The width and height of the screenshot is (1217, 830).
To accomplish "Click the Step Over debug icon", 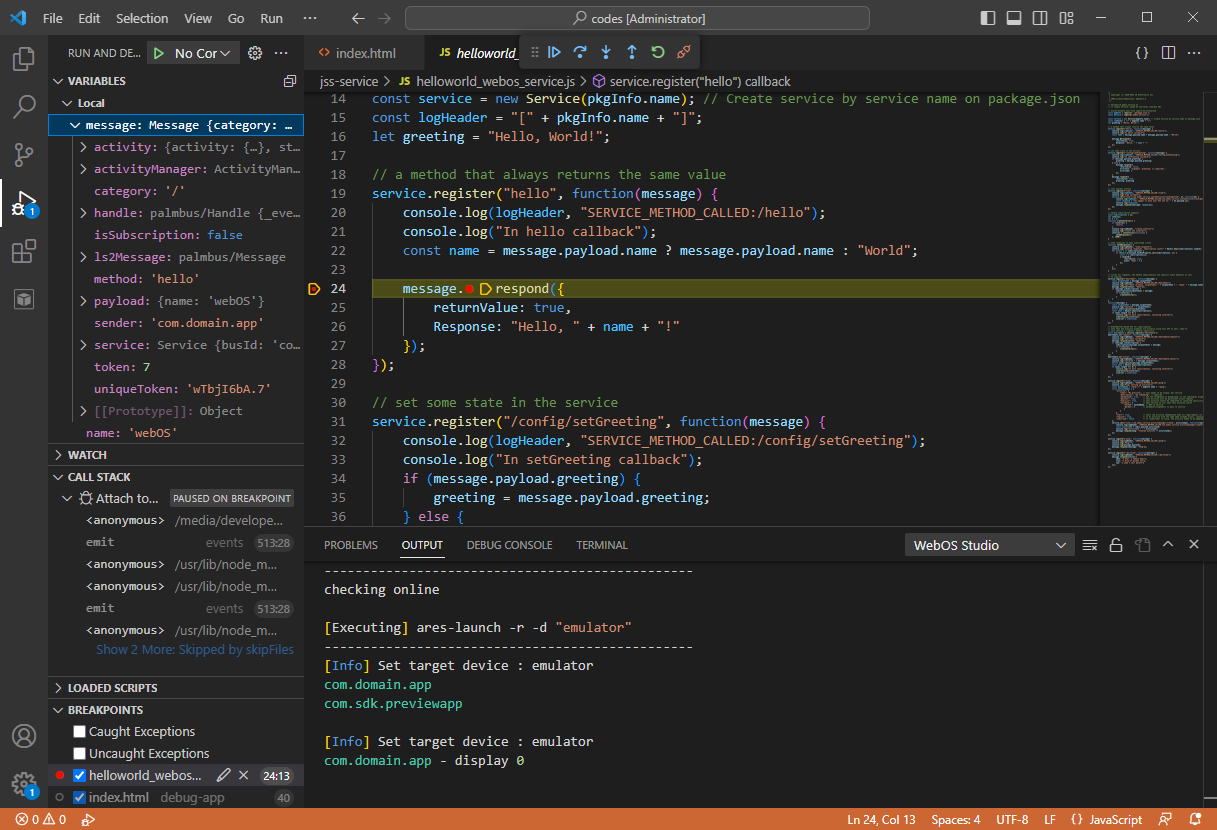I will click(x=580, y=52).
